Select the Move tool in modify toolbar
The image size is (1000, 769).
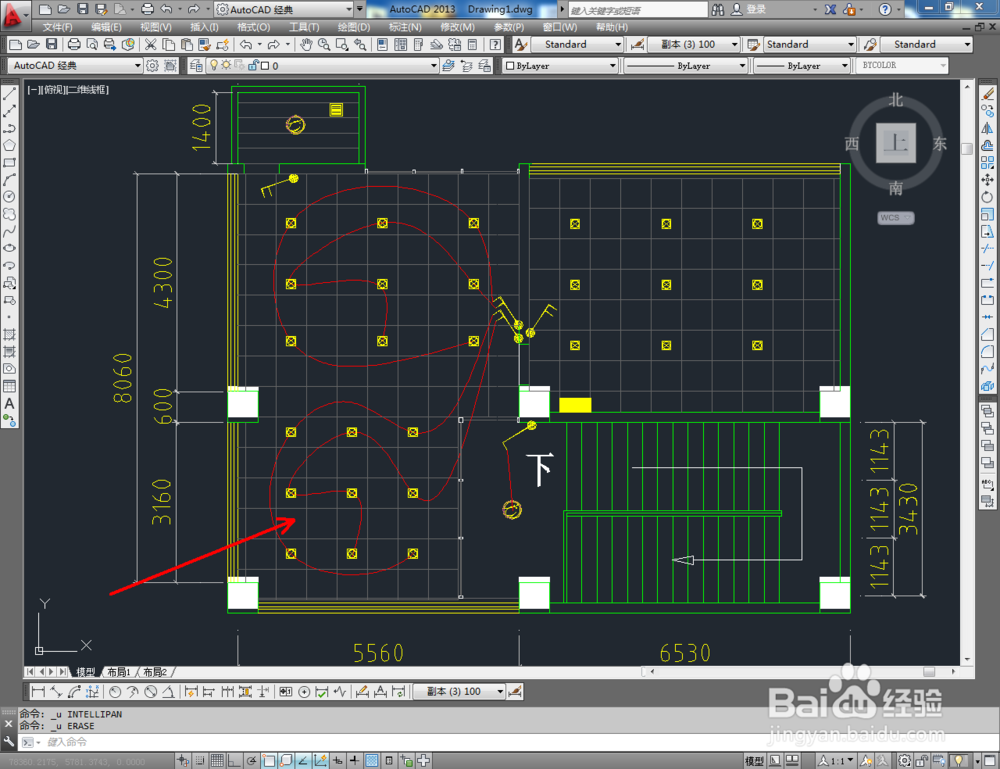click(988, 180)
